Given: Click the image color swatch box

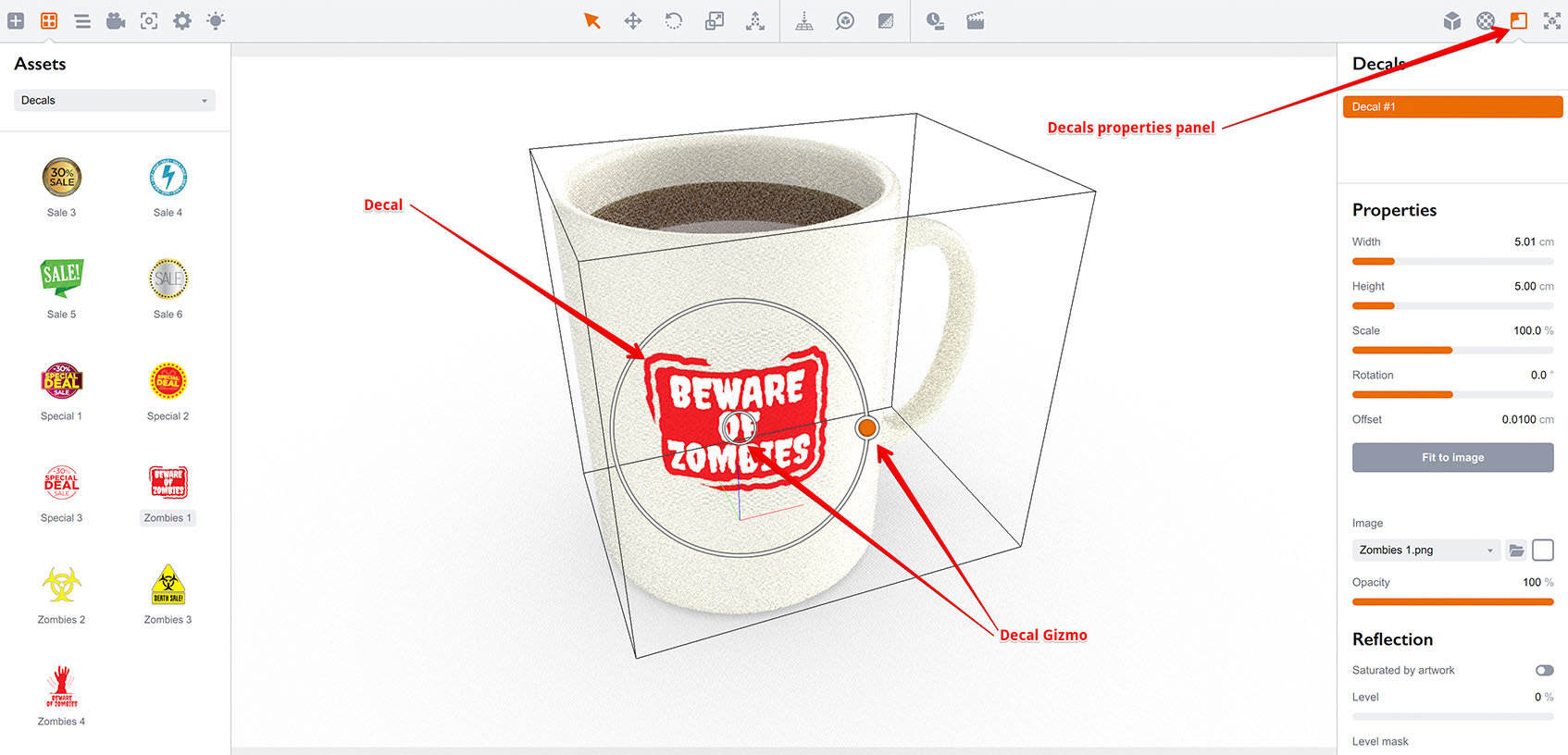Looking at the screenshot, I should (1543, 551).
